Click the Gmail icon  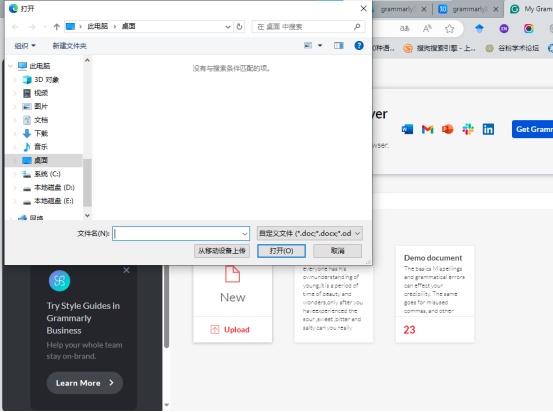coord(427,129)
